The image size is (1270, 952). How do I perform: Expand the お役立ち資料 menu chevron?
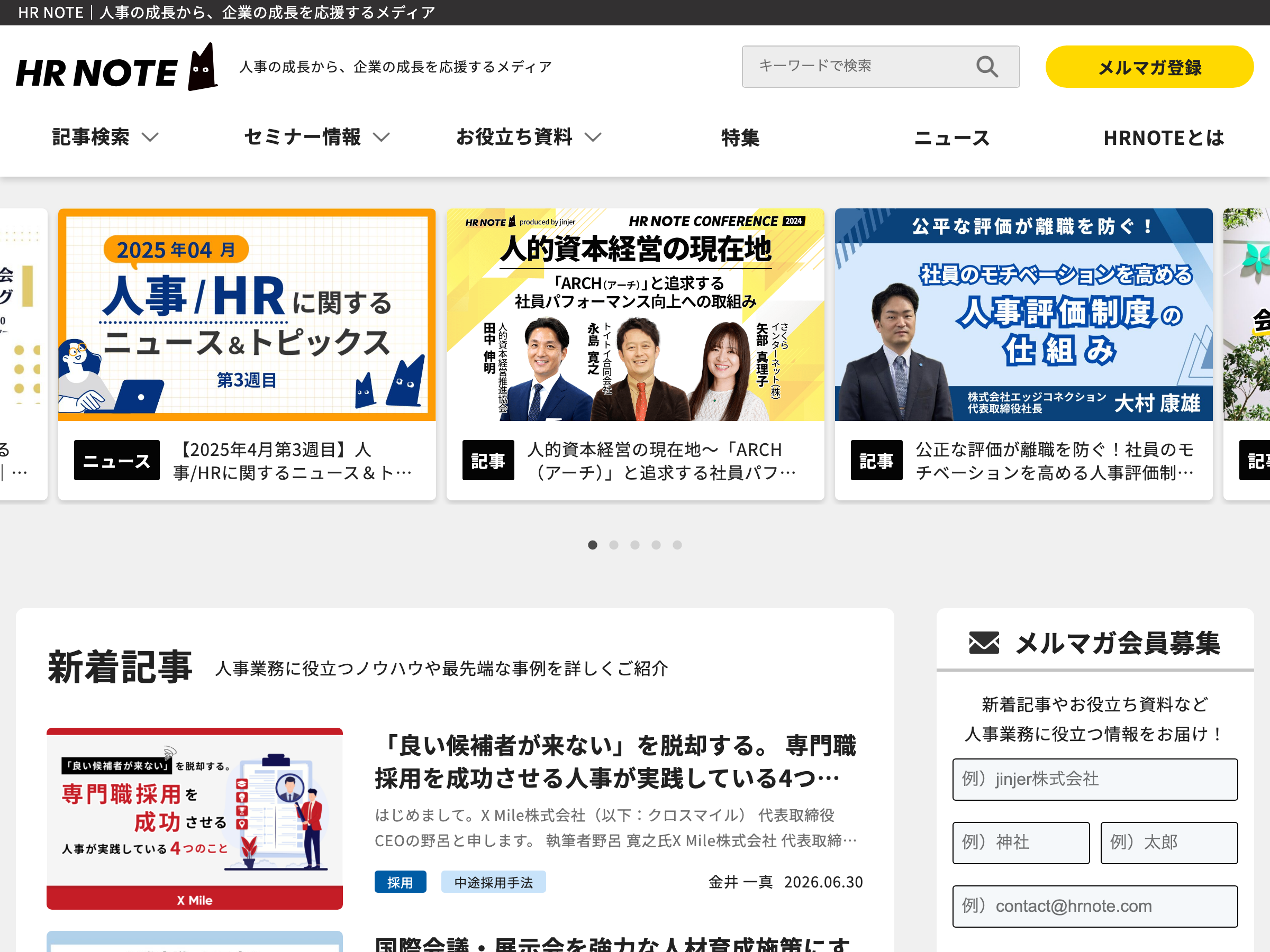click(593, 138)
